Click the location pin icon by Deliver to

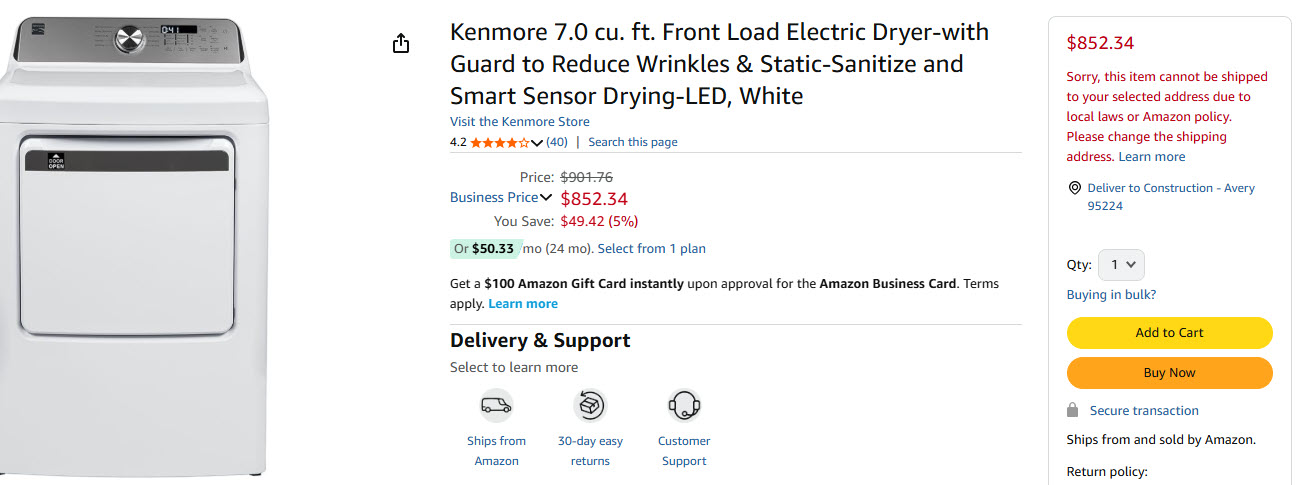(x=1074, y=188)
